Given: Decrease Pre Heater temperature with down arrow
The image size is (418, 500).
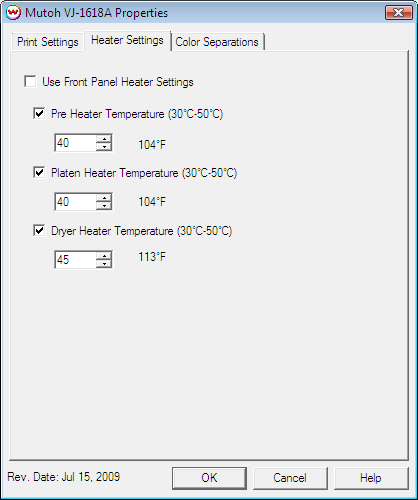Looking at the screenshot, I should click(104, 147).
